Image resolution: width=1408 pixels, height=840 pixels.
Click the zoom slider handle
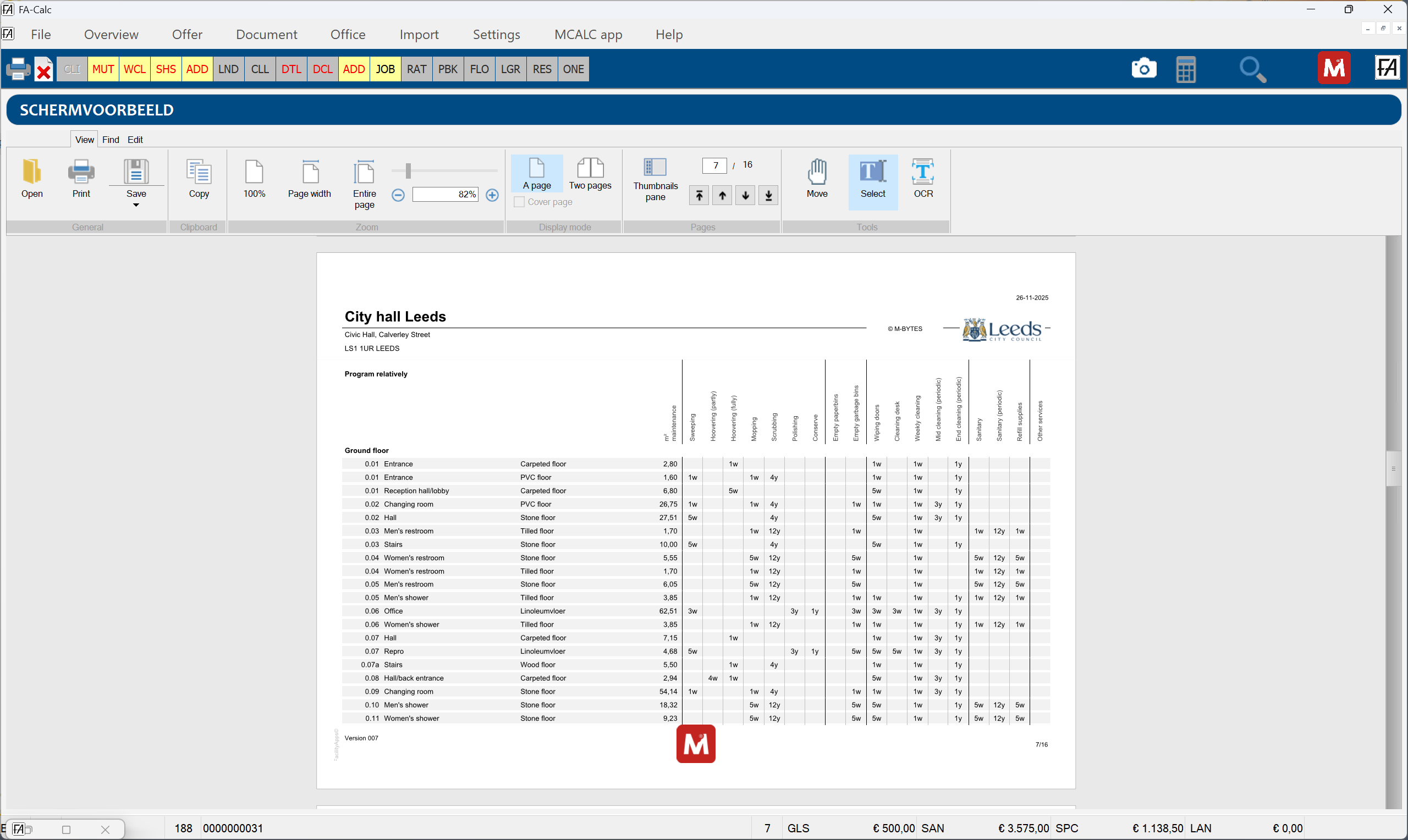[x=408, y=170]
